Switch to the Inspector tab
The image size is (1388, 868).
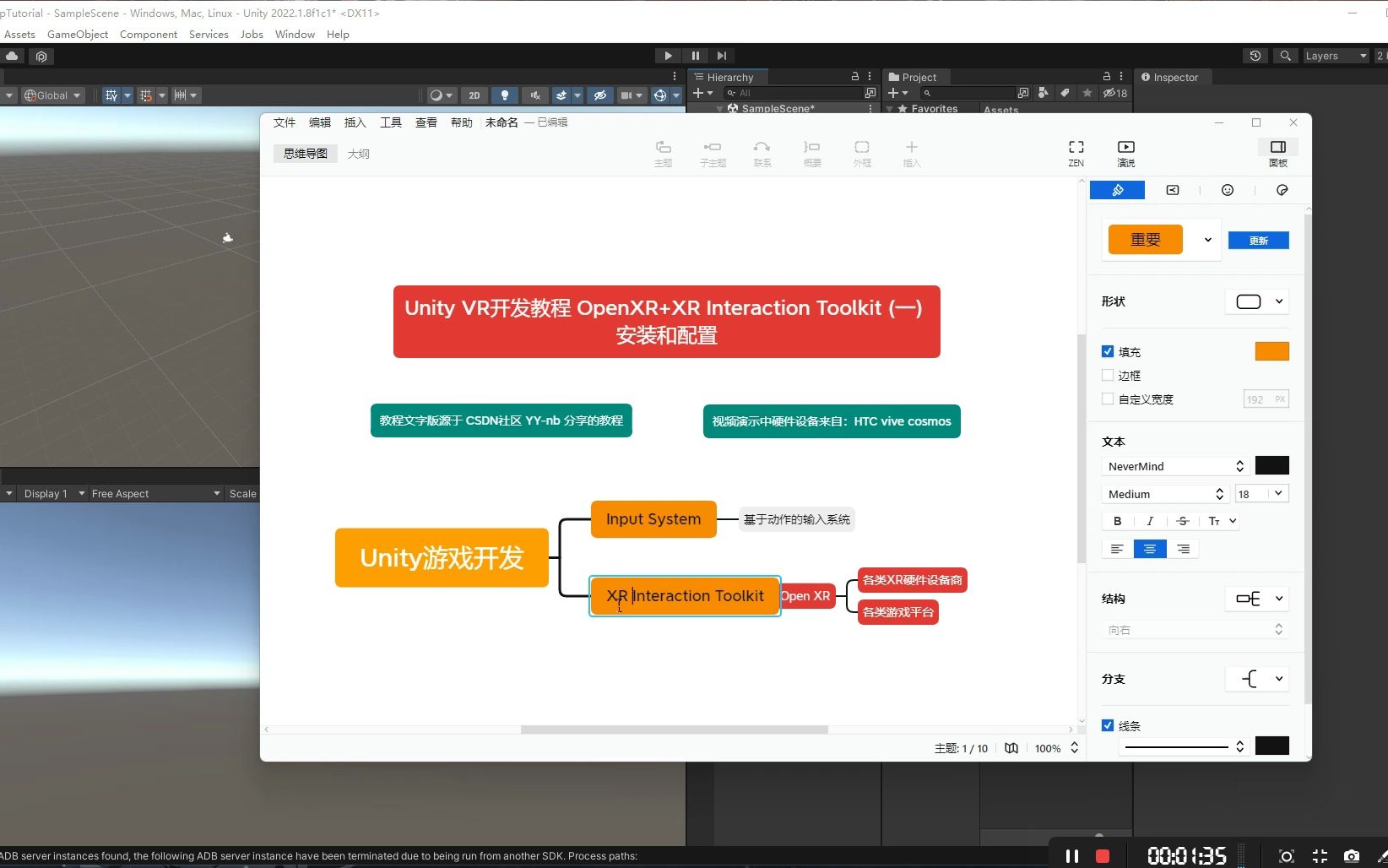coord(1173,77)
